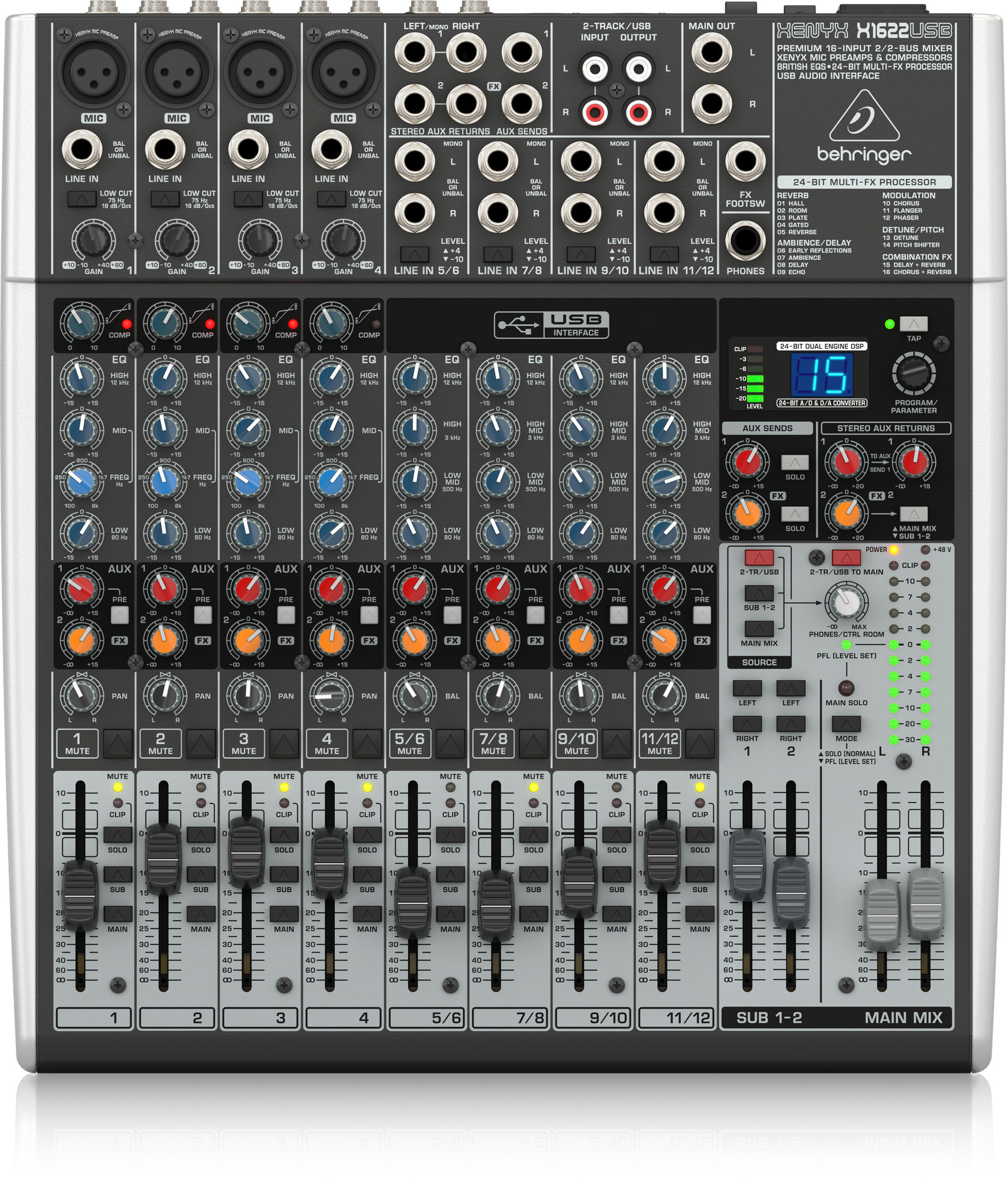The height and width of the screenshot is (1181, 1008).
Task: Click the channel 2 EQ HIGH knob
Action: [165, 378]
